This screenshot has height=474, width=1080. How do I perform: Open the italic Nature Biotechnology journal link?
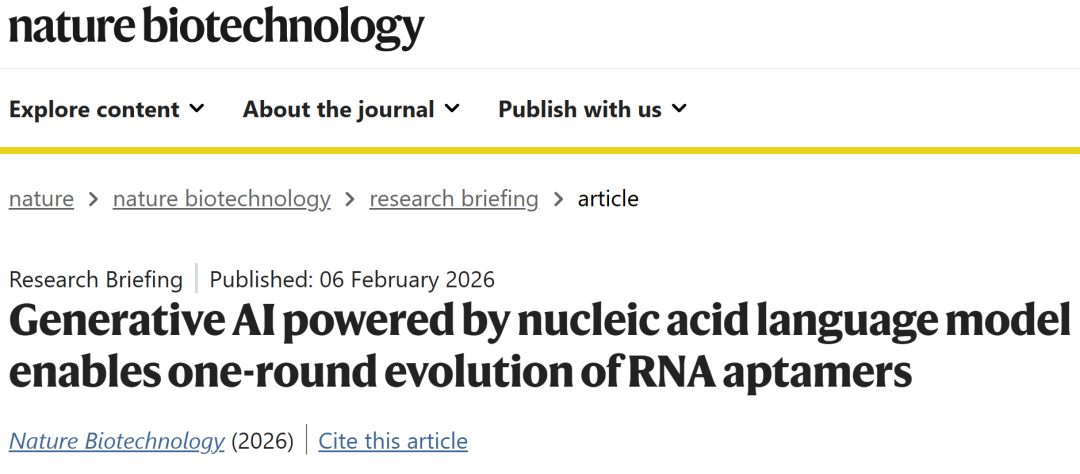pyautogui.click(x=116, y=440)
